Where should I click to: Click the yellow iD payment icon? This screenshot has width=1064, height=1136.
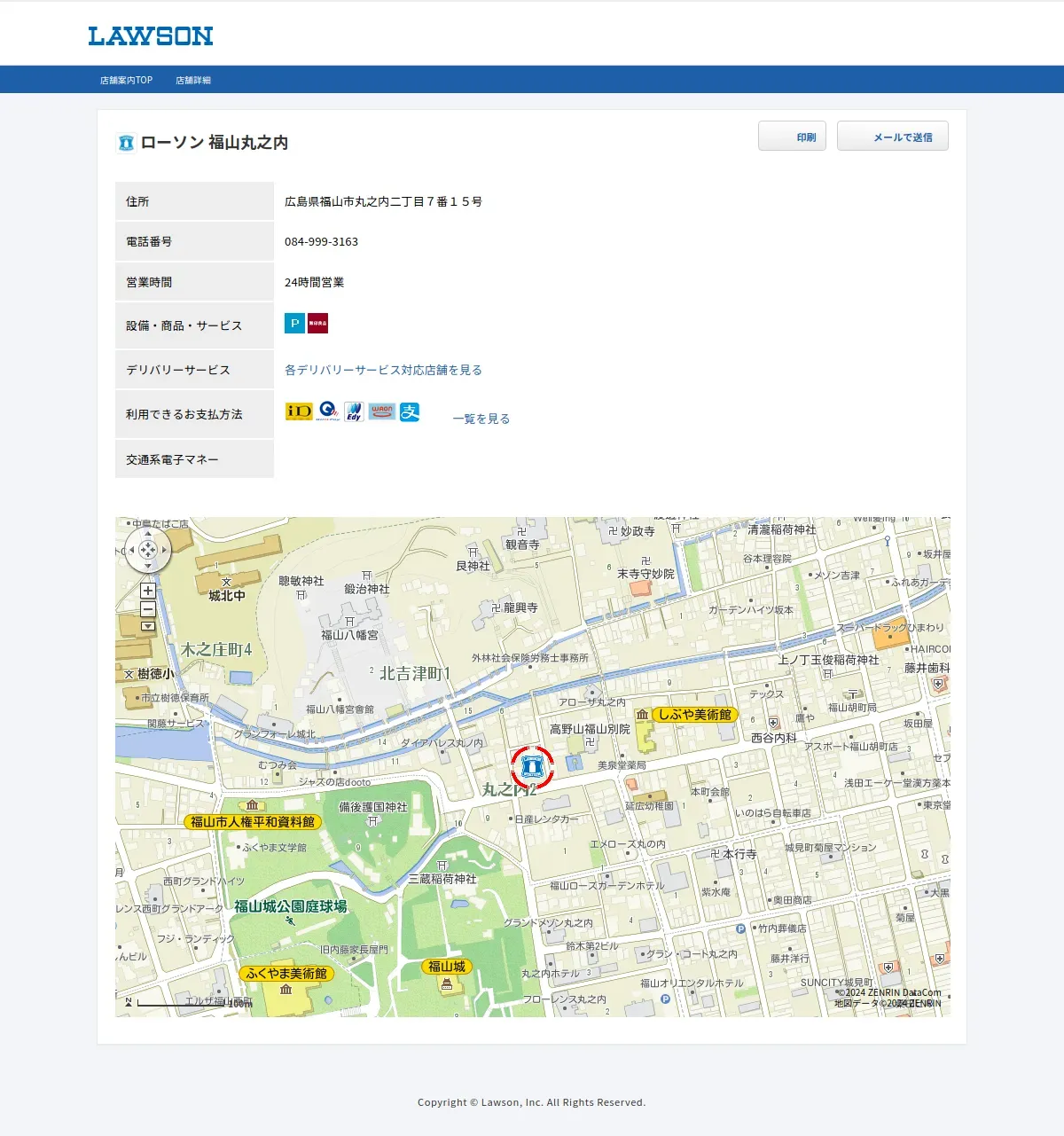pos(299,411)
